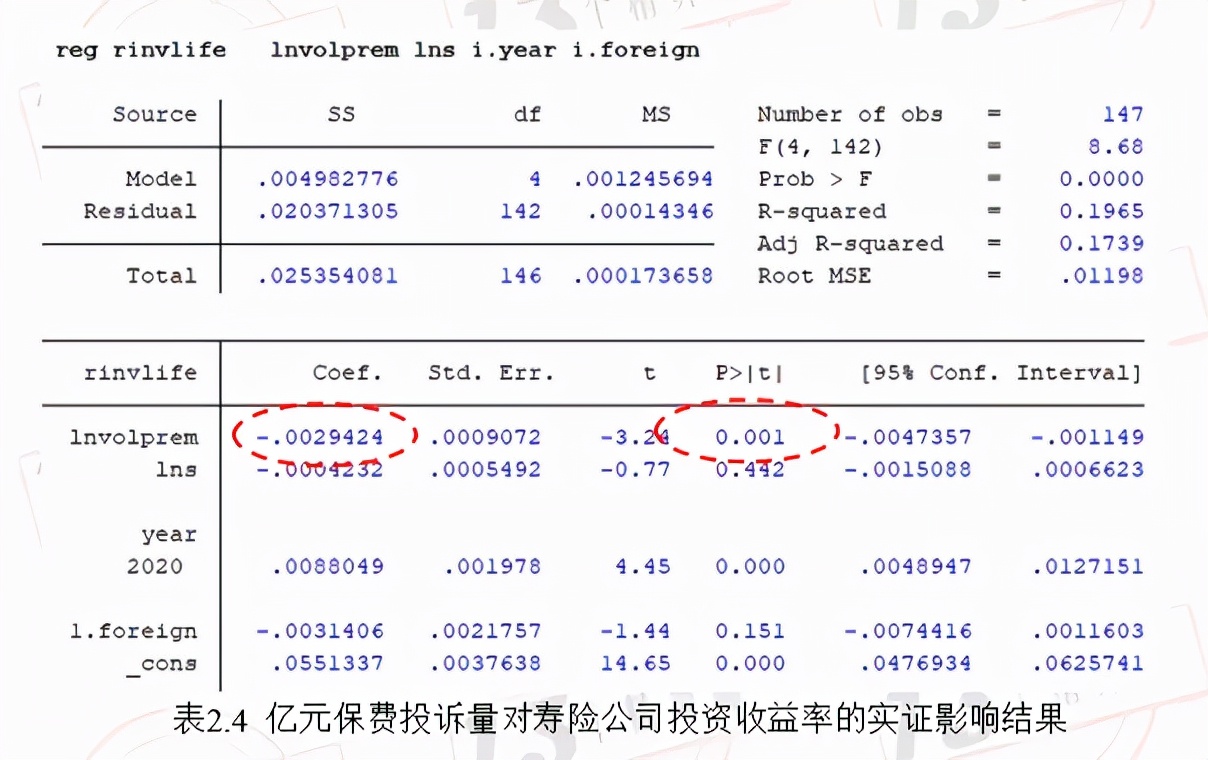Select lnvolprem coefficient -.0029424
The height and width of the screenshot is (760, 1208).
pyautogui.click(x=320, y=437)
